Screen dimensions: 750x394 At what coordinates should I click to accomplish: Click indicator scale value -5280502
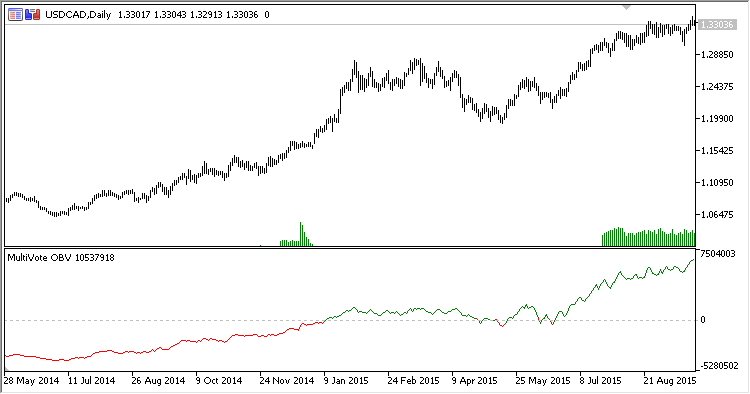719,366
